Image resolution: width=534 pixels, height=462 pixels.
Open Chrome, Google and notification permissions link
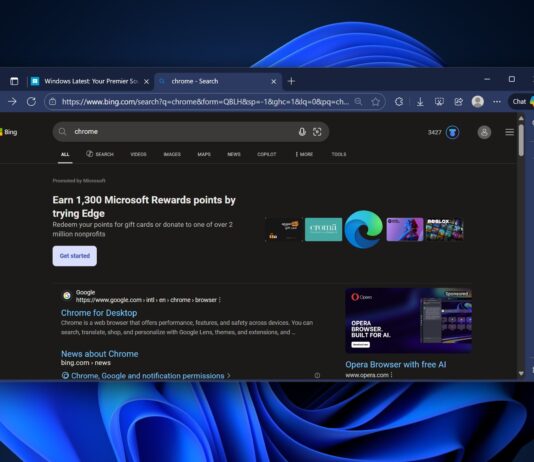(x=148, y=376)
